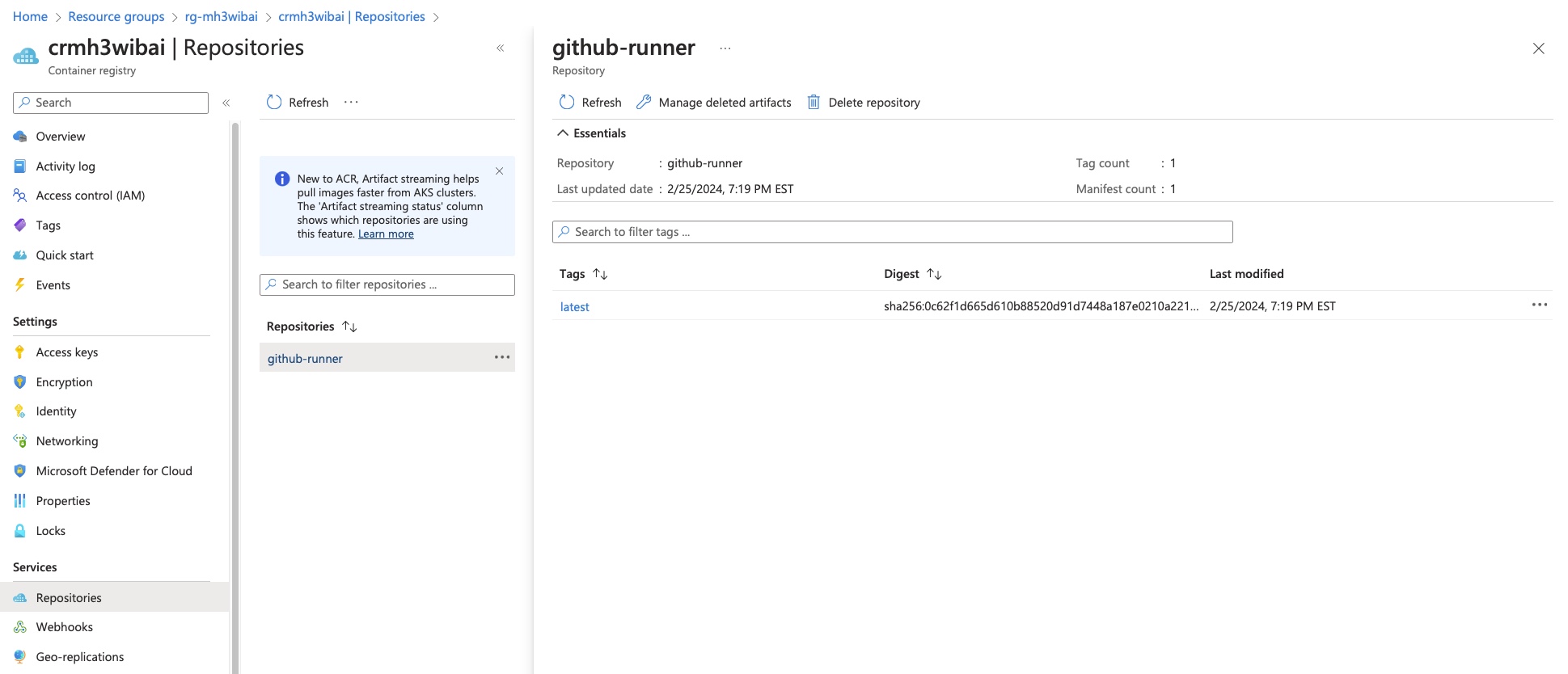
Task: Go to rg-mh3wibai breadcrumb
Action: pyautogui.click(x=222, y=17)
